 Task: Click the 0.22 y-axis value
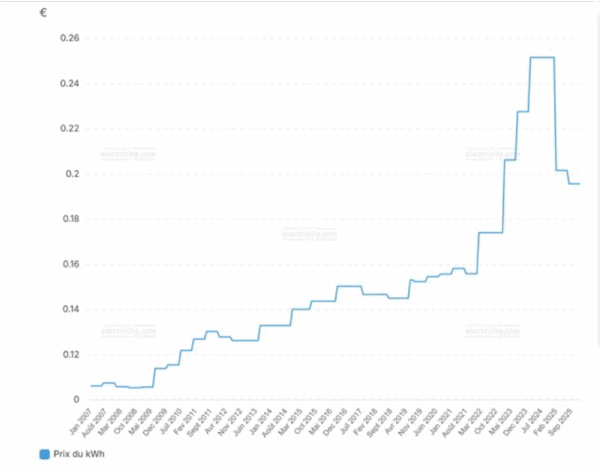(70, 129)
